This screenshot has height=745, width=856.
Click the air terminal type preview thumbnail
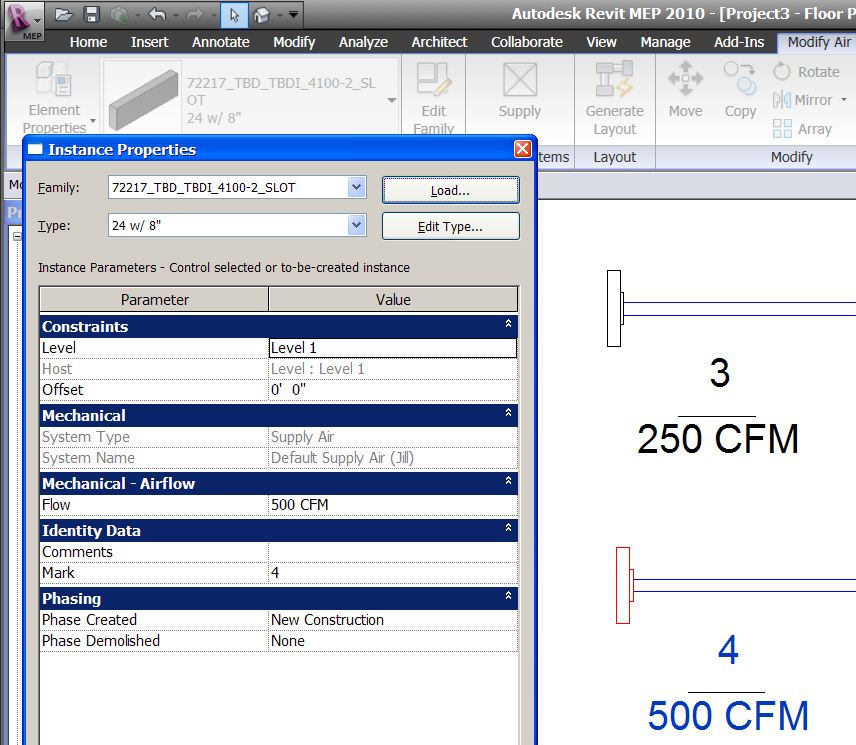[143, 98]
